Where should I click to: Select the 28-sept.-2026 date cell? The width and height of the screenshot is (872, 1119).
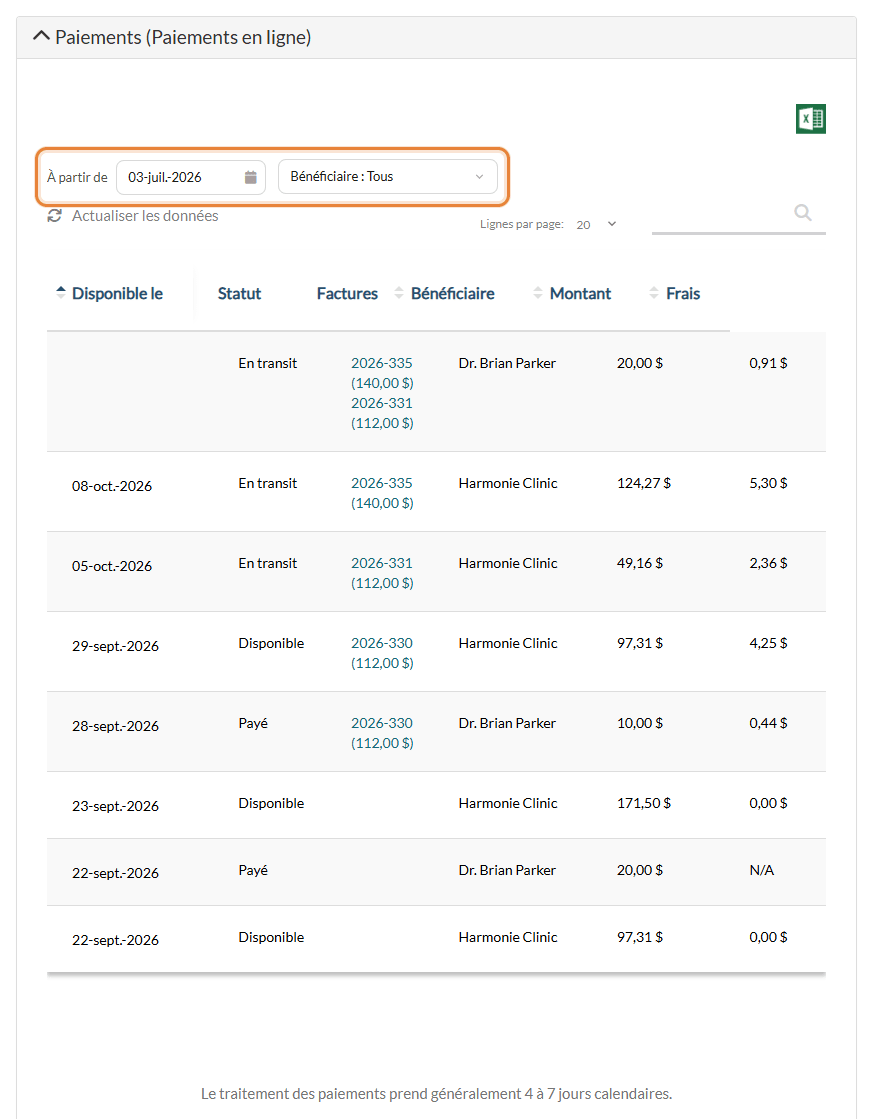click(x=116, y=726)
